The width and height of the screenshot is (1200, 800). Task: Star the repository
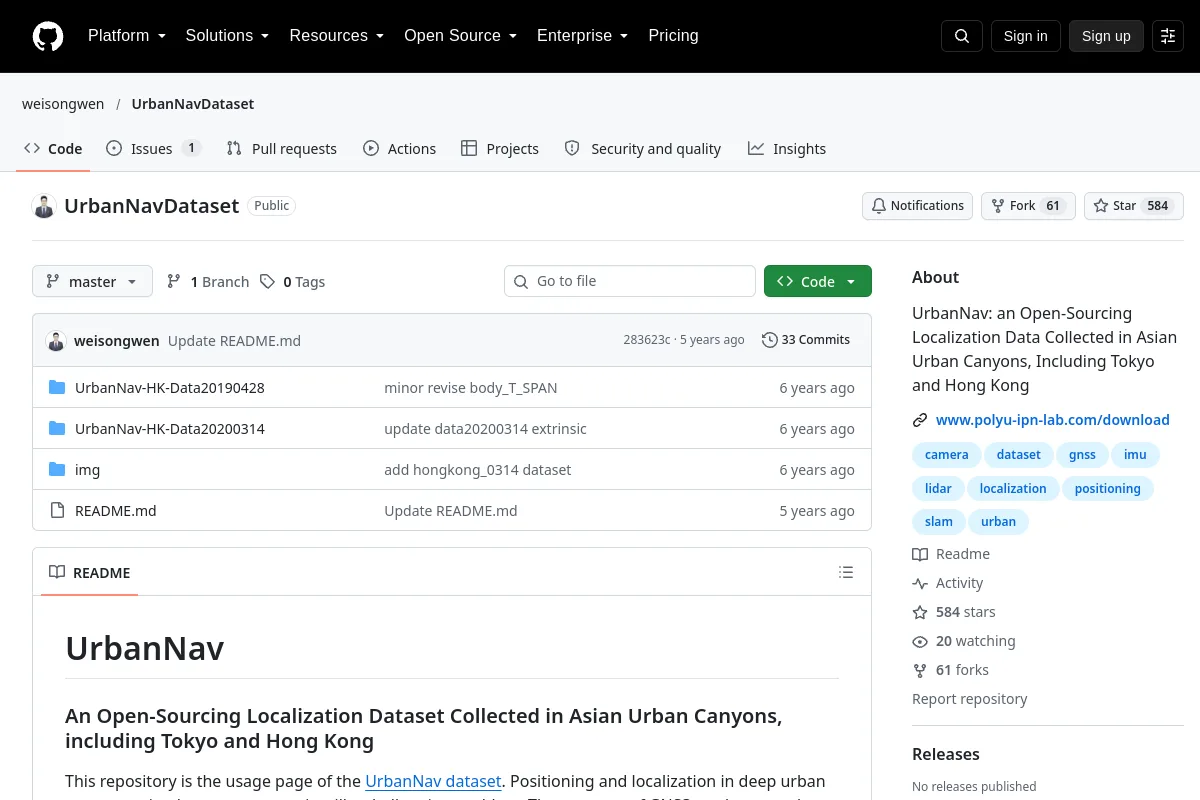coord(1134,206)
